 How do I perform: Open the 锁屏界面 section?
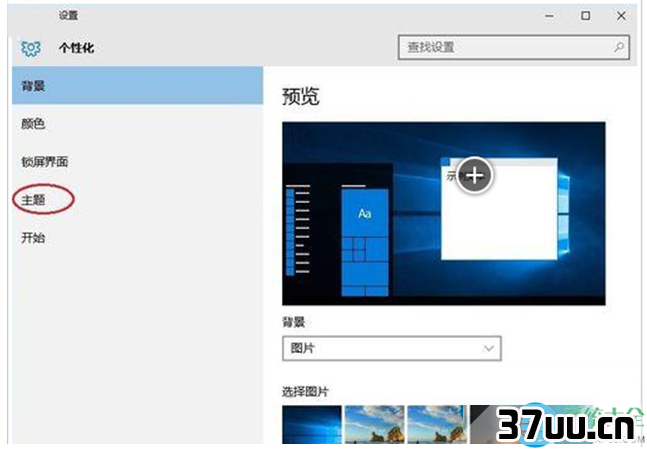pyautogui.click(x=138, y=162)
